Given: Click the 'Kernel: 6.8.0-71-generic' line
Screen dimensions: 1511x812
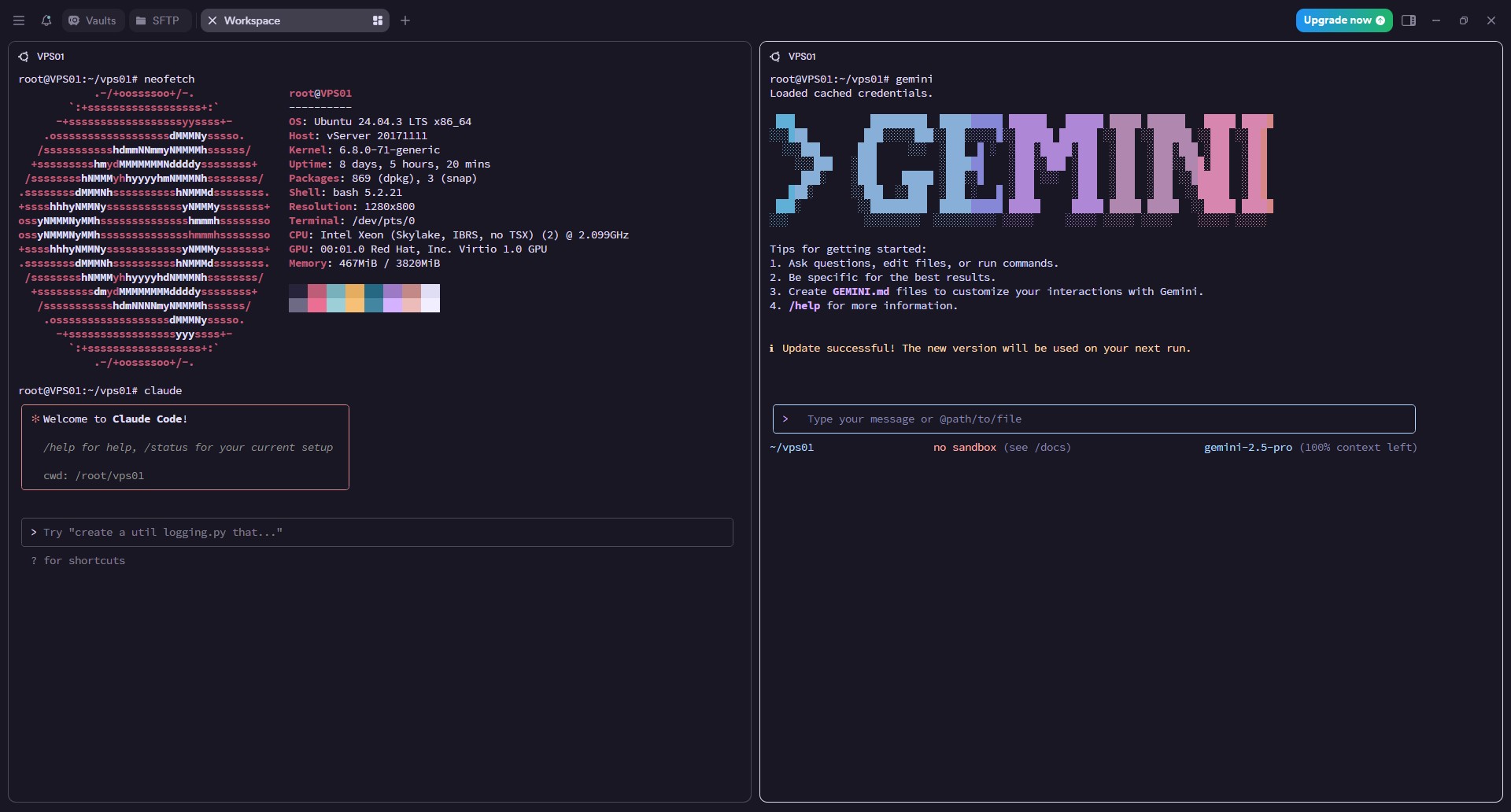Looking at the screenshot, I should click(364, 149).
